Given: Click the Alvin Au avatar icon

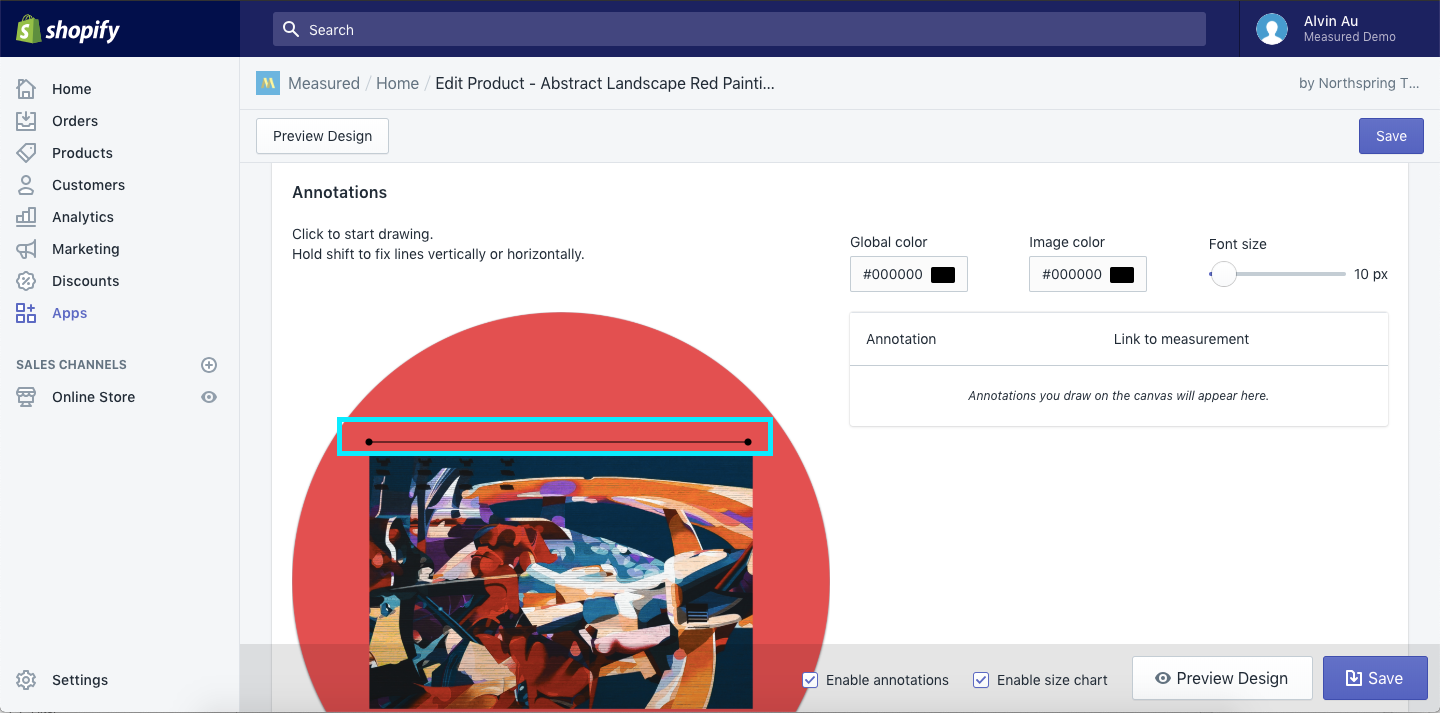Looking at the screenshot, I should pos(1272,29).
